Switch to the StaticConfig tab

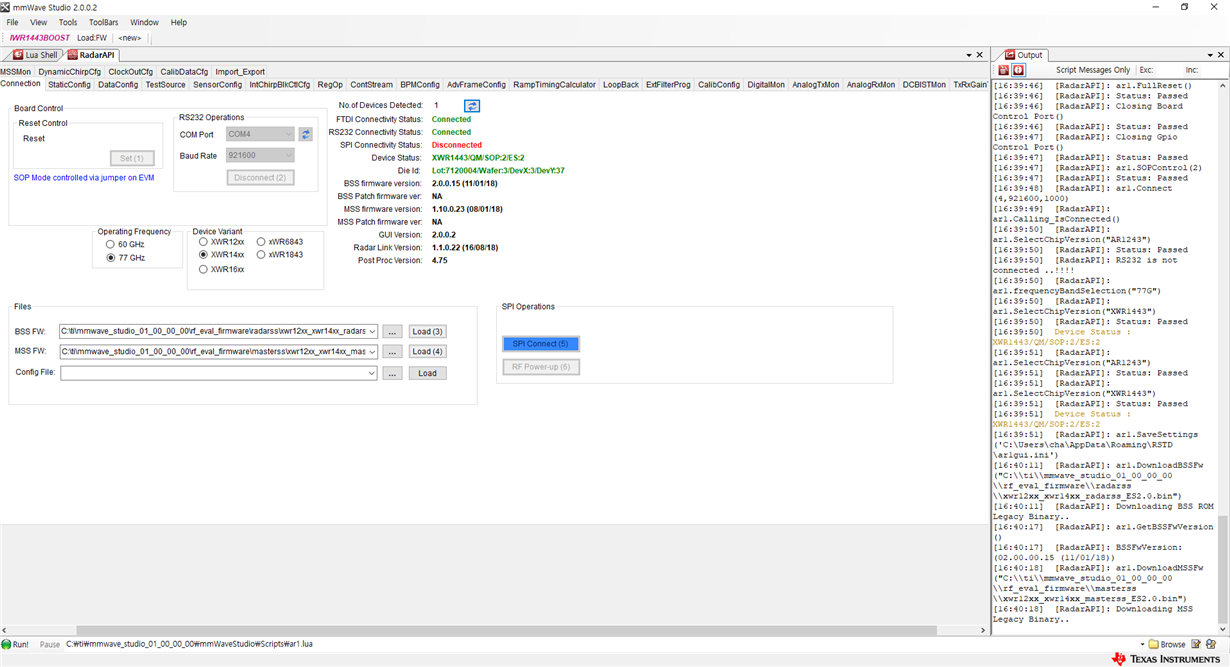tap(69, 85)
